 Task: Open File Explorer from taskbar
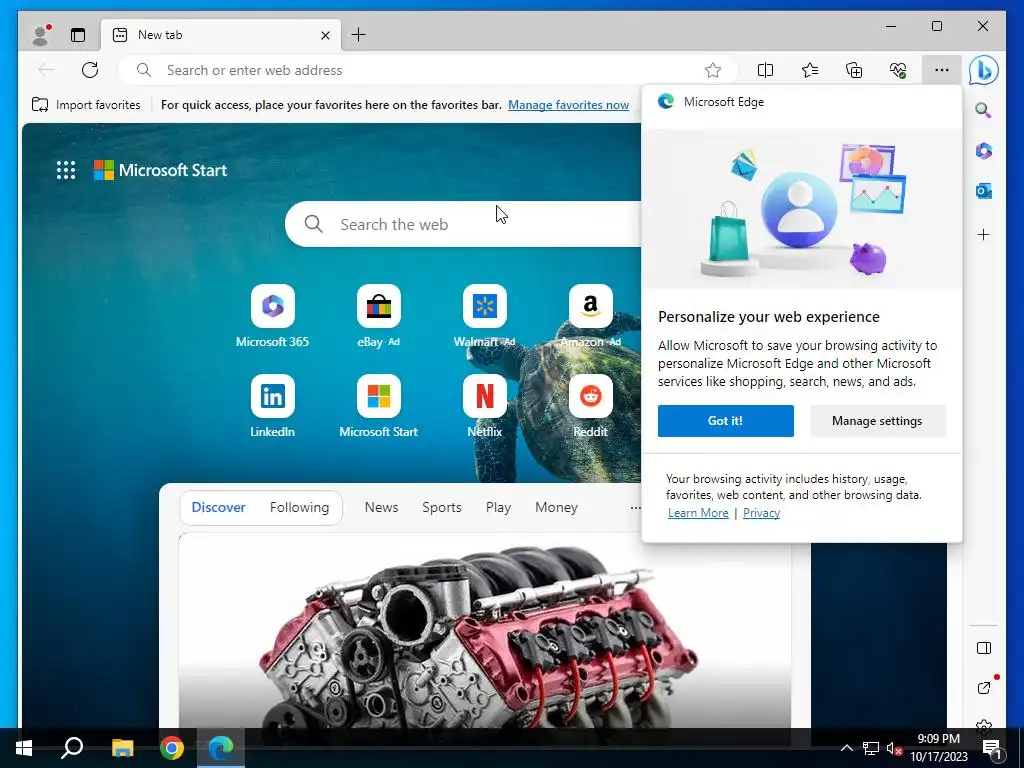[x=122, y=748]
